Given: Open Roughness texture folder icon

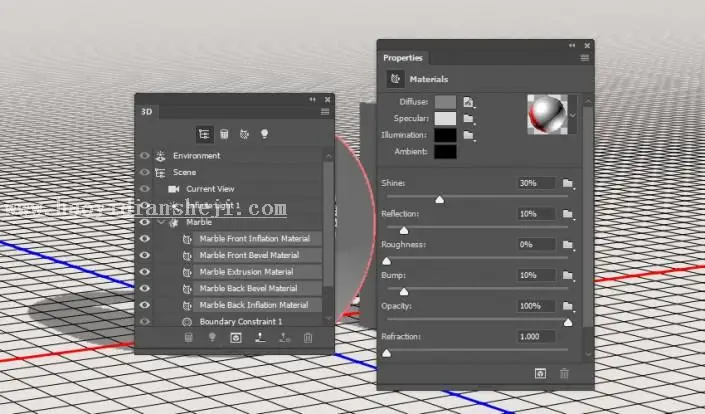Looking at the screenshot, I should [x=568, y=245].
